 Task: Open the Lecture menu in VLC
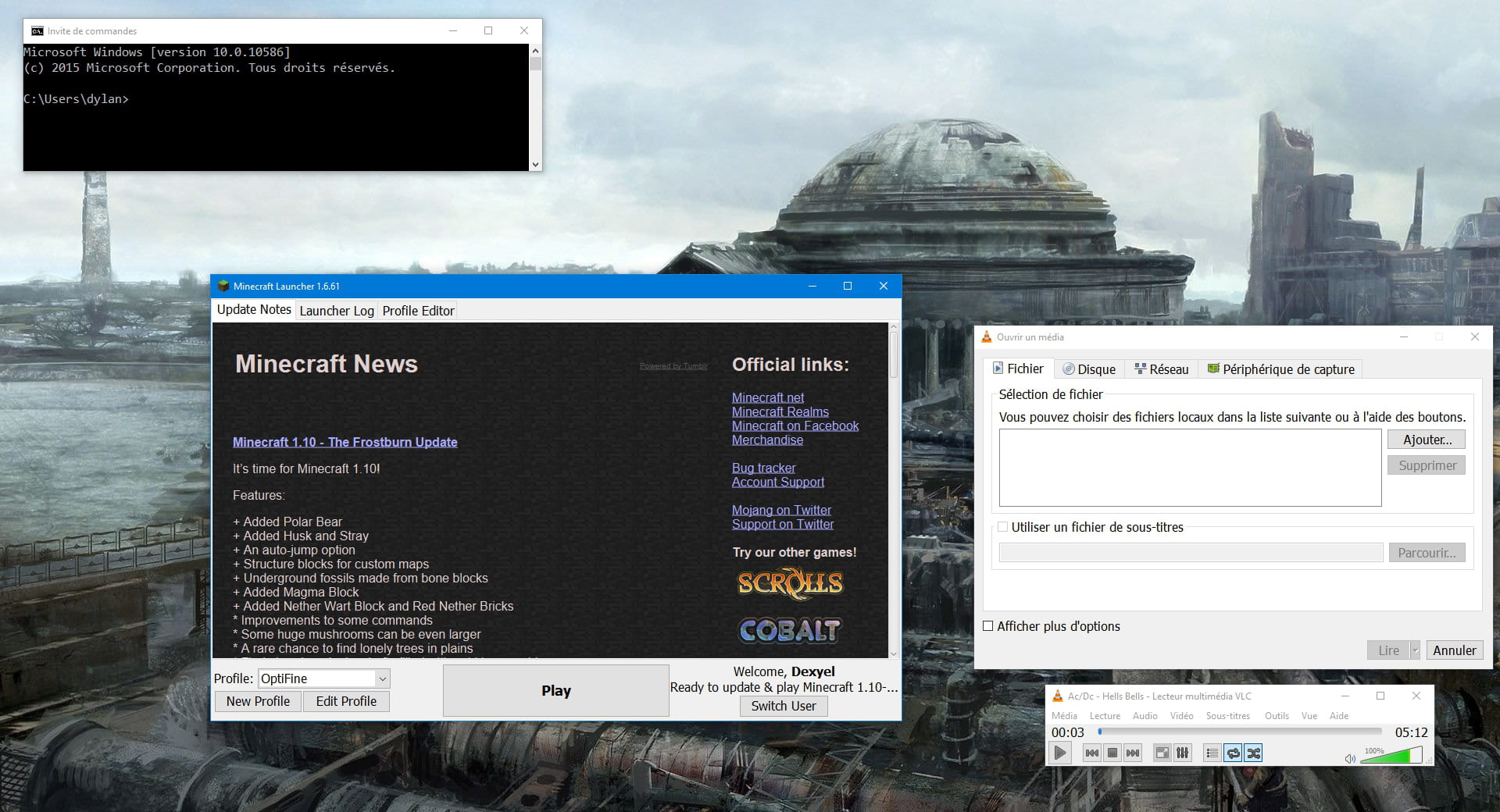coord(1105,715)
